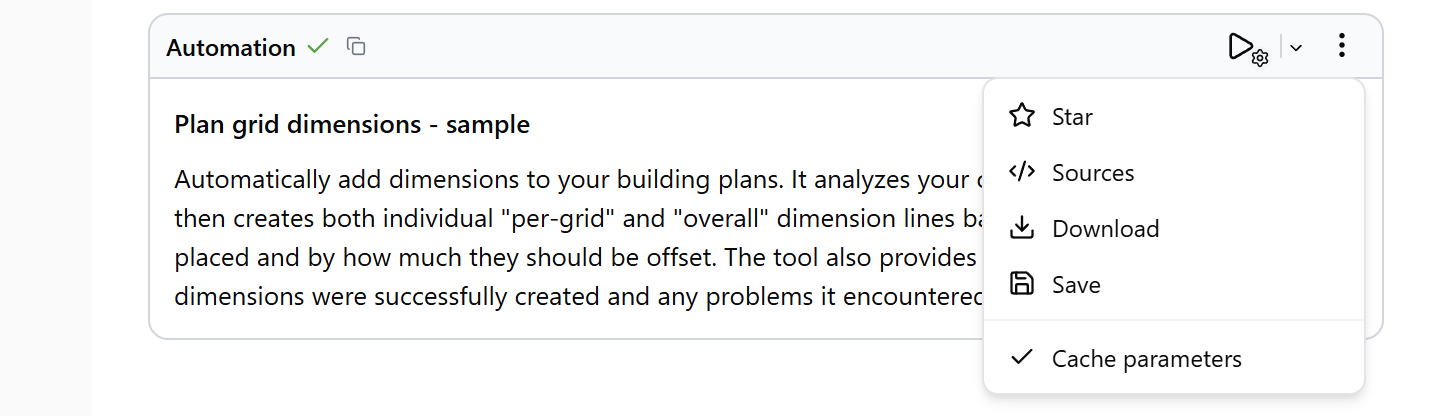
Task: Open the three-dot more options menu
Action: pyautogui.click(x=1342, y=46)
